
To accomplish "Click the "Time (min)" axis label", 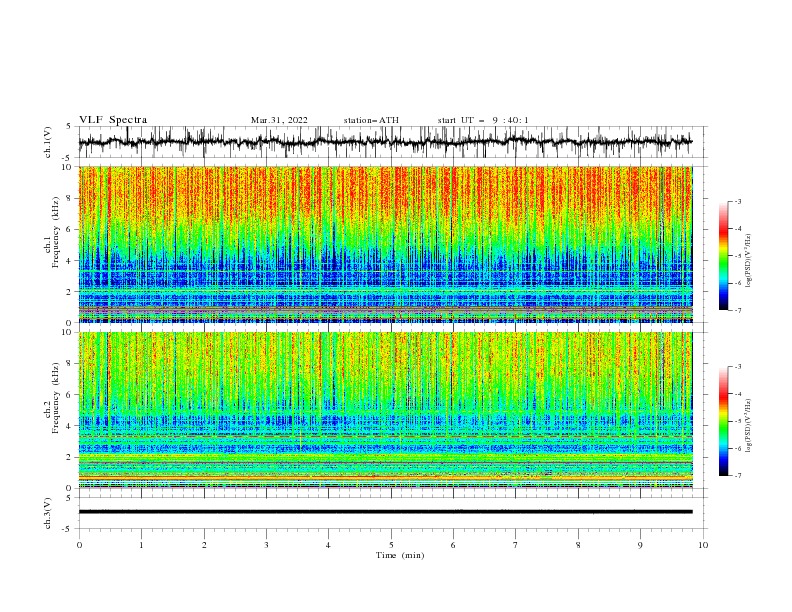I will [400, 555].
